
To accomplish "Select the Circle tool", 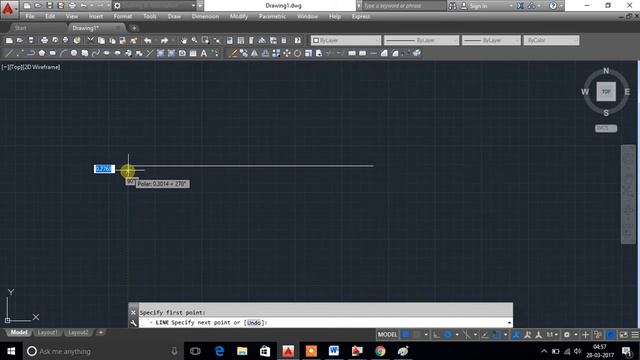I will pos(74,53).
